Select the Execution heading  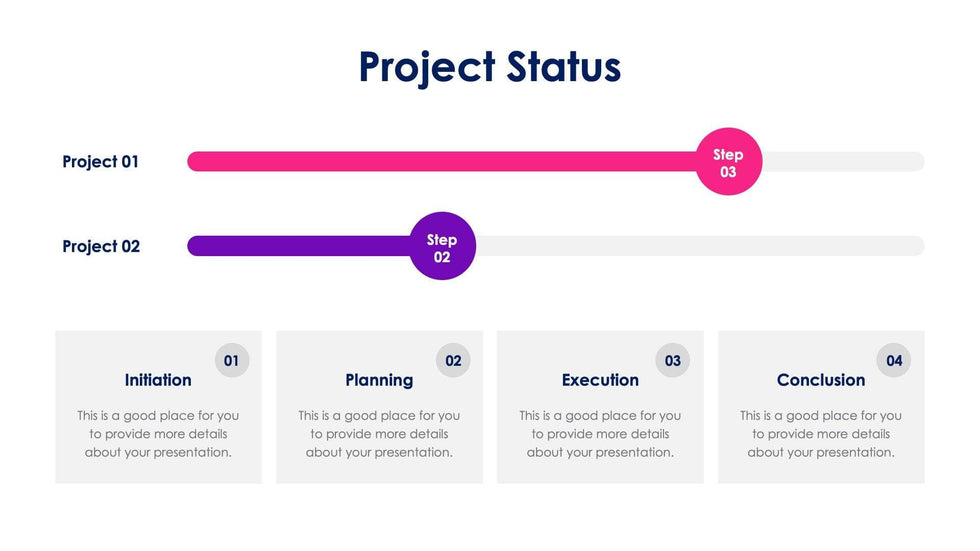click(x=600, y=380)
